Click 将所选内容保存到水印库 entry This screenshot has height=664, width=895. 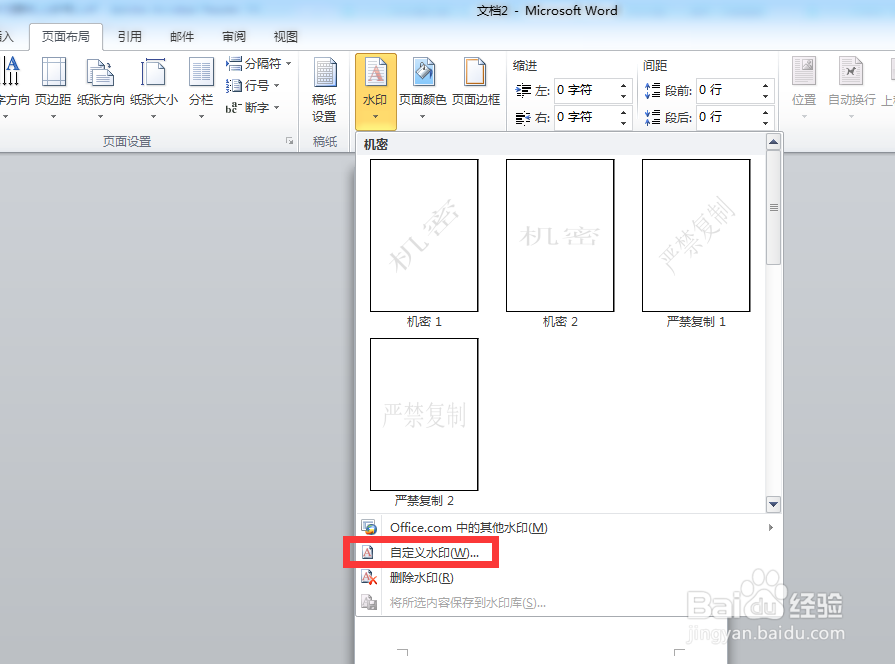click(467, 603)
